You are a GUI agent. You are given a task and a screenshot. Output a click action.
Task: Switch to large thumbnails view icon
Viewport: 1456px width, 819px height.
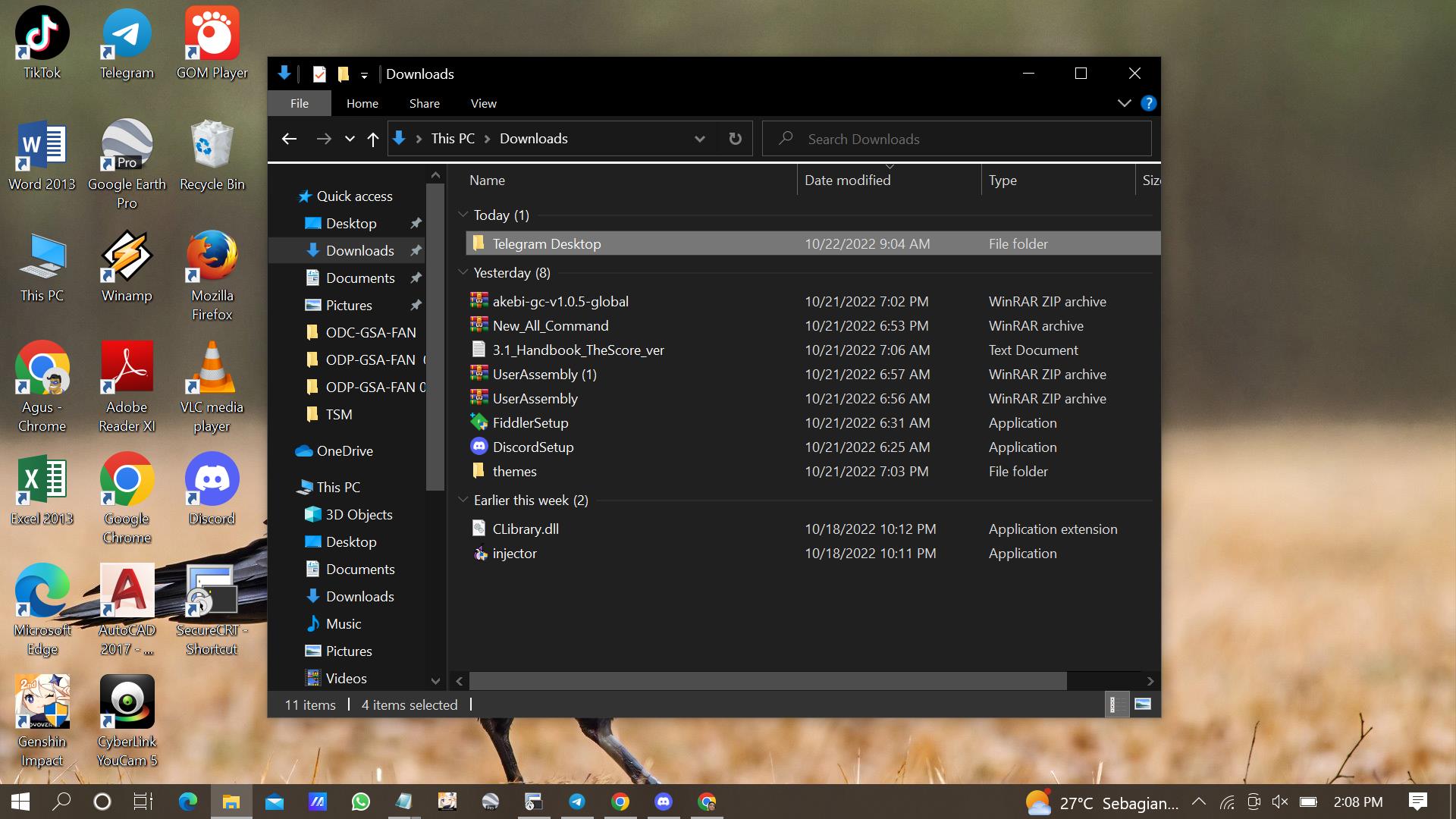[x=1142, y=704]
